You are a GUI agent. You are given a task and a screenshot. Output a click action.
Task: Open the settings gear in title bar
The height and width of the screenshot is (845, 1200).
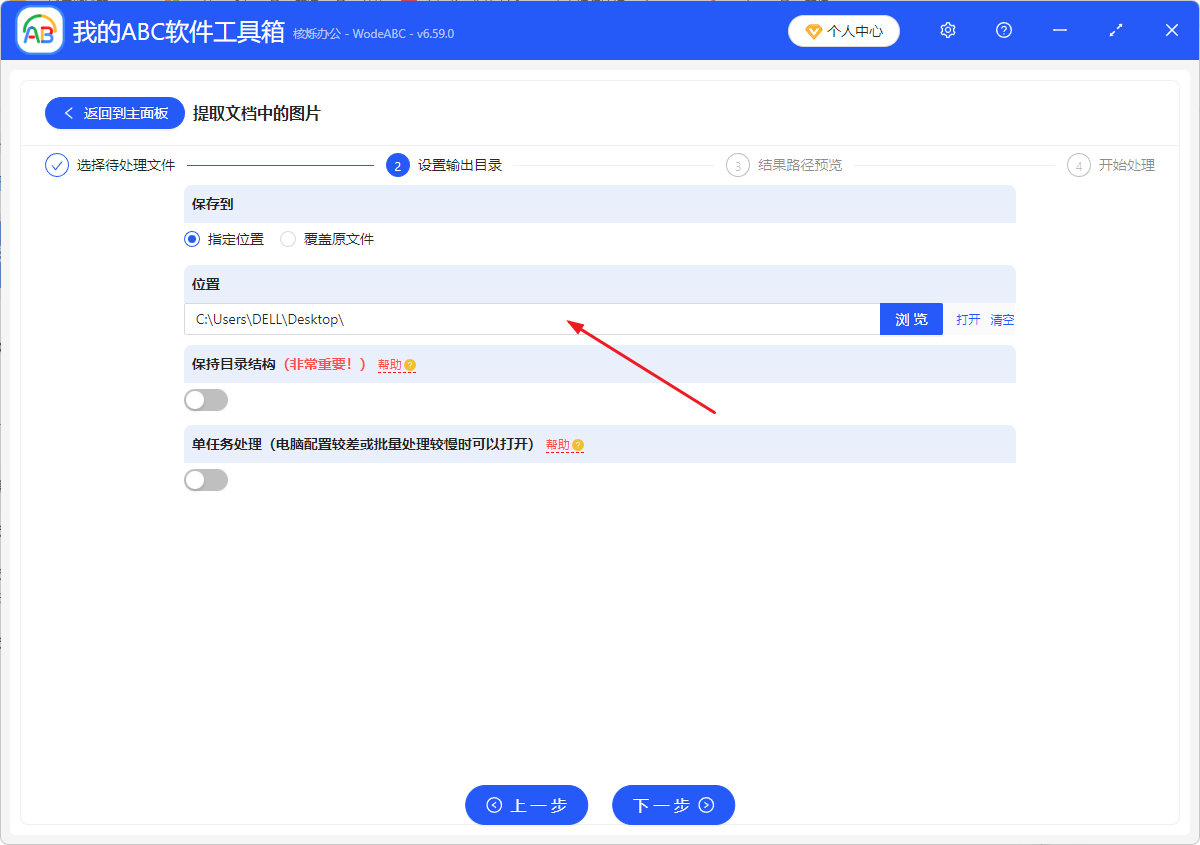(947, 30)
